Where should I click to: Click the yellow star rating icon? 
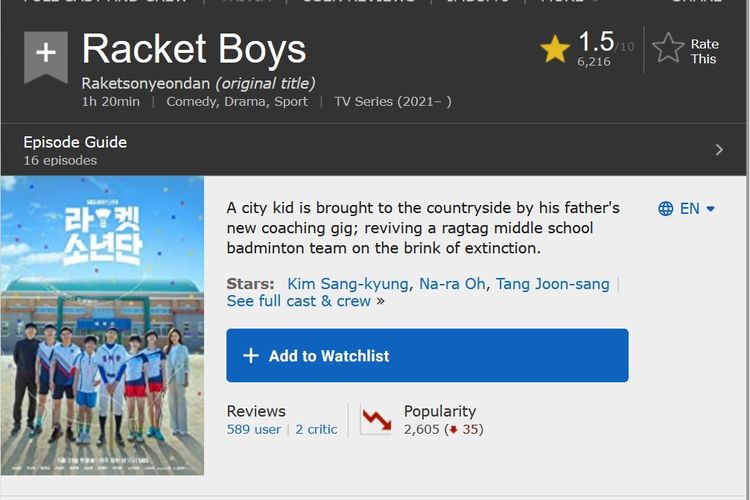coord(555,49)
